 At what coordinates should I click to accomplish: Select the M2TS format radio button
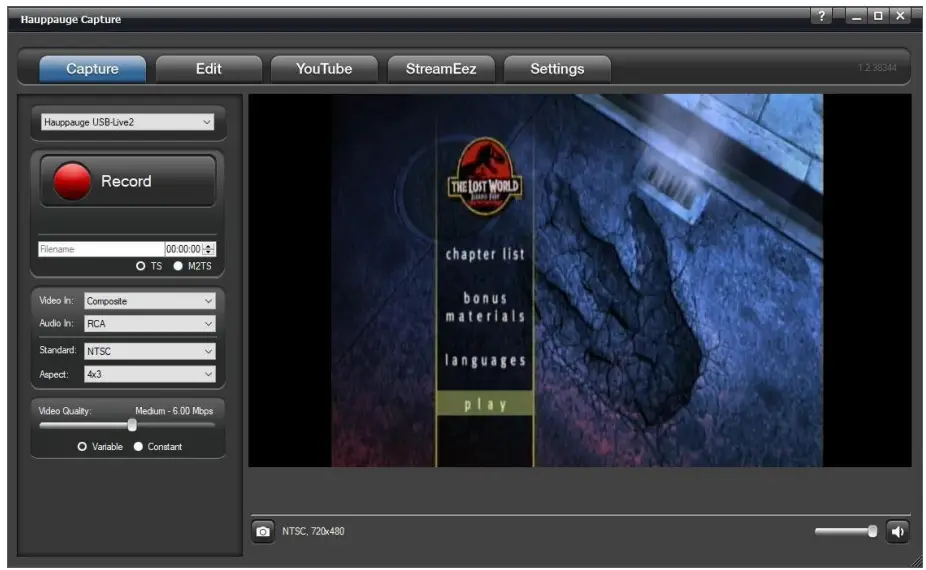178,266
